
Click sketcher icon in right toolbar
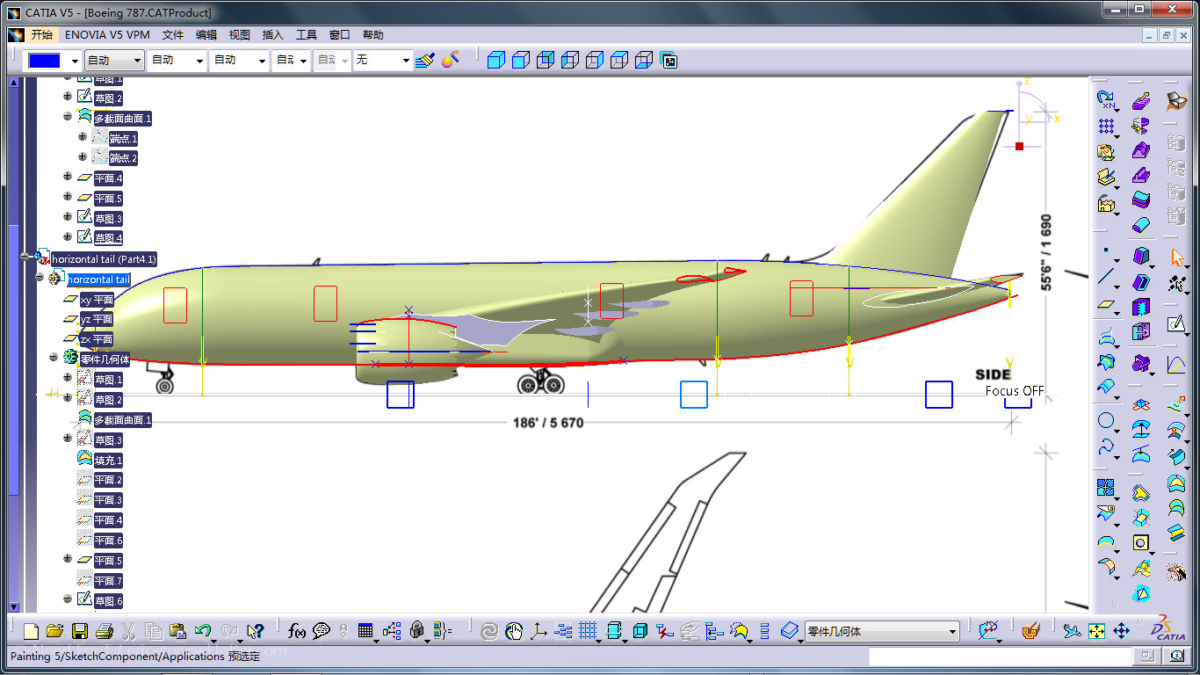(x=1176, y=323)
